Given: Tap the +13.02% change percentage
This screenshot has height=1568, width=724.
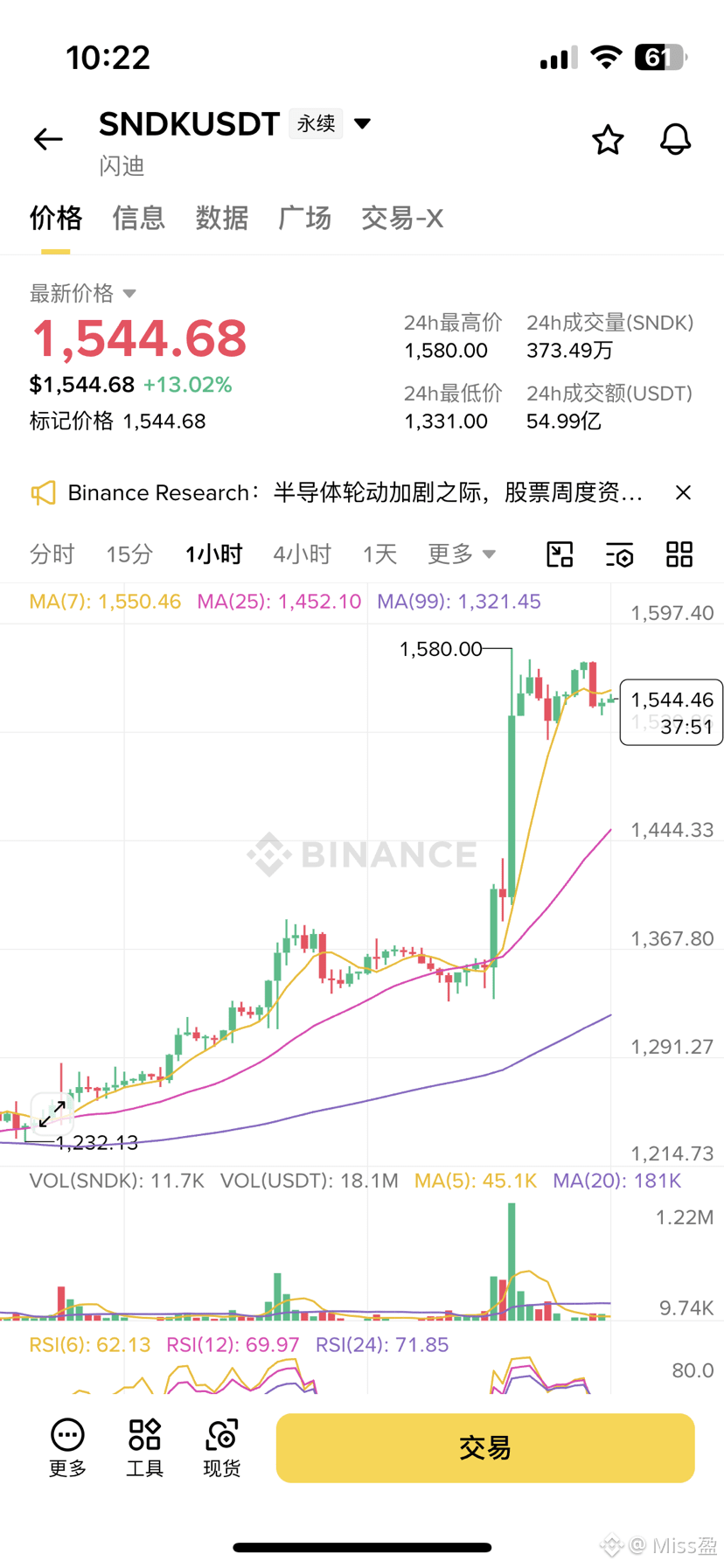Looking at the screenshot, I should [x=187, y=385].
